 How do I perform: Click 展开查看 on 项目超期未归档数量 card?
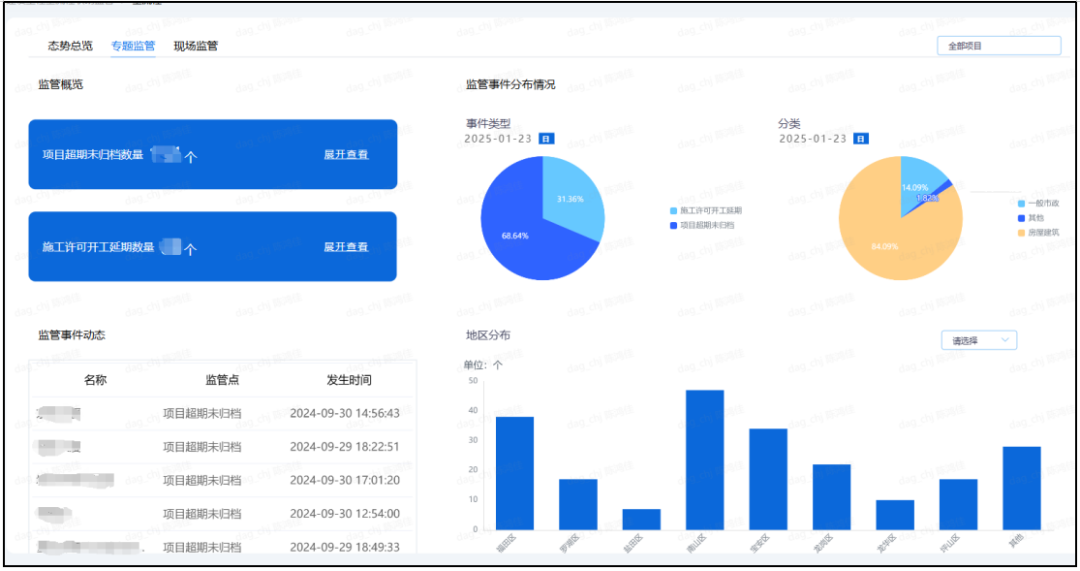click(x=346, y=155)
